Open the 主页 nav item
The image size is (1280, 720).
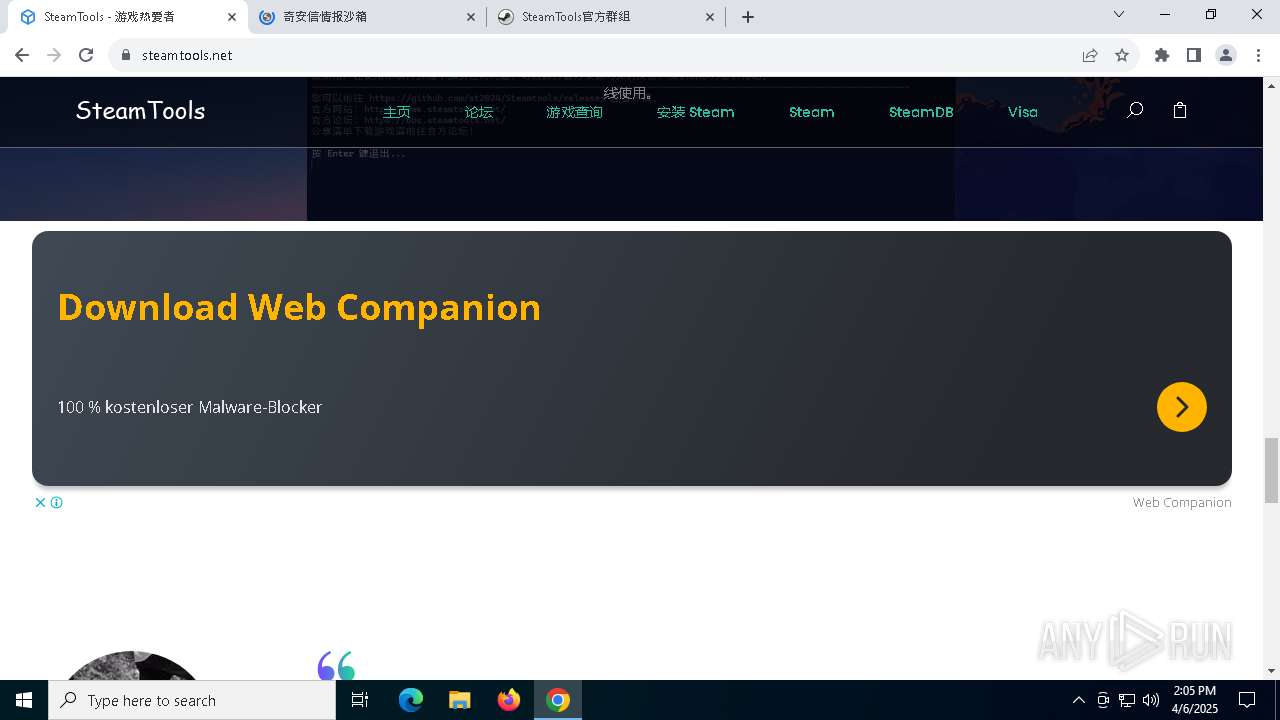(397, 112)
